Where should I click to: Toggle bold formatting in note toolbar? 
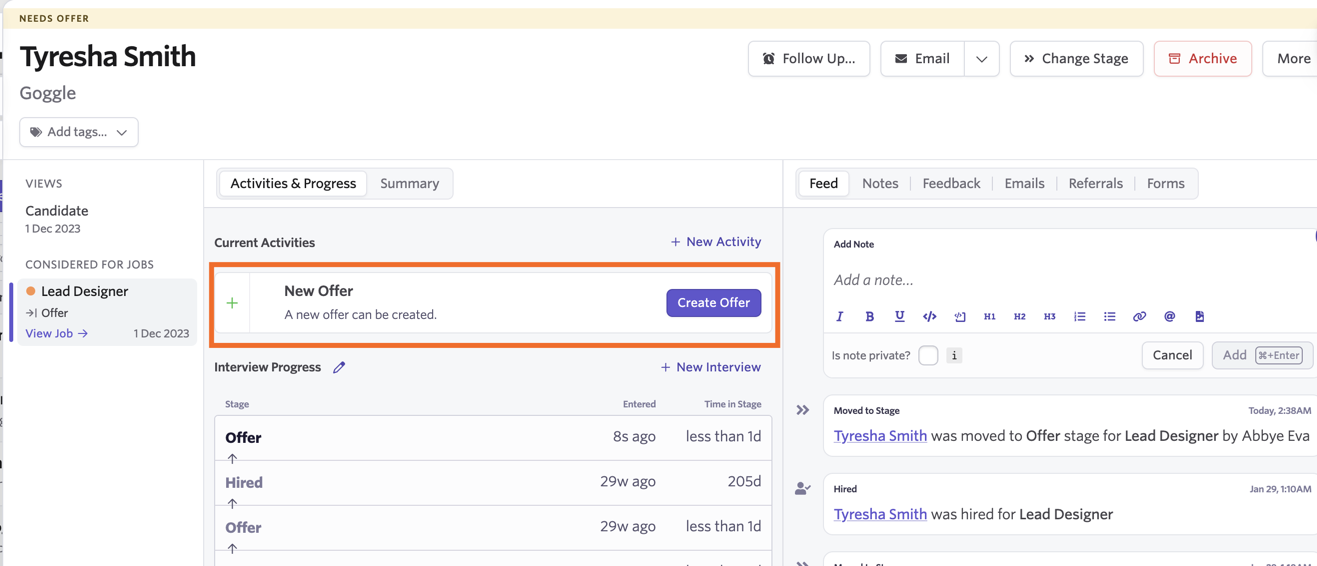click(869, 317)
